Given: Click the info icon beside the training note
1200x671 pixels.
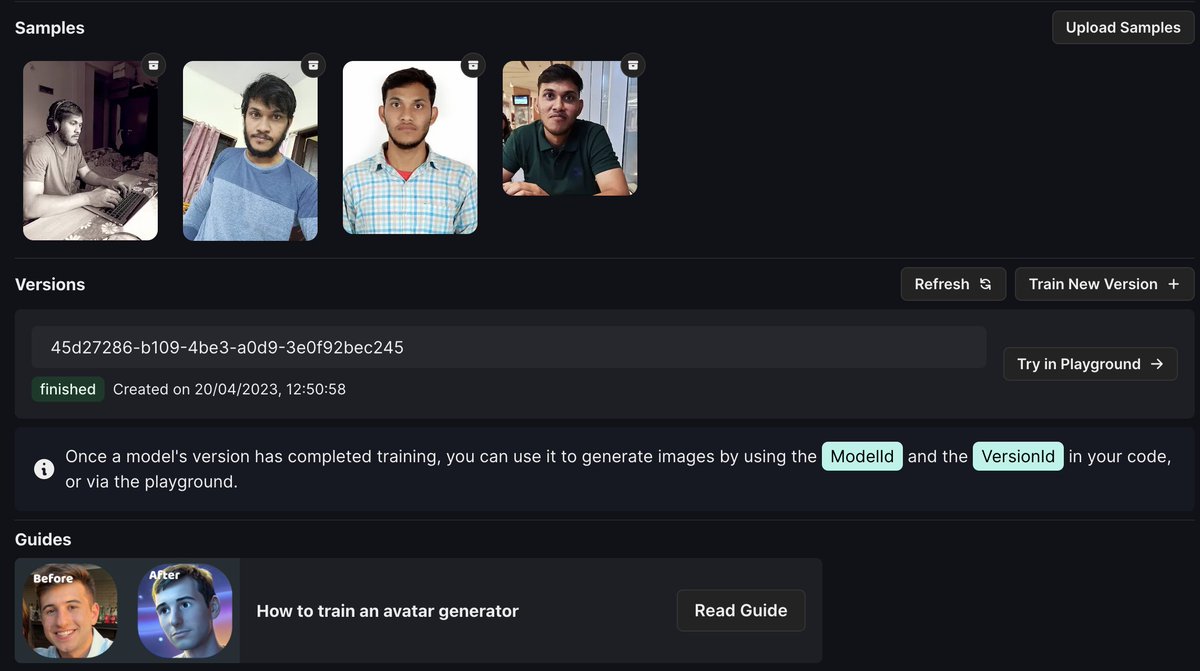Looking at the screenshot, I should (x=44, y=469).
